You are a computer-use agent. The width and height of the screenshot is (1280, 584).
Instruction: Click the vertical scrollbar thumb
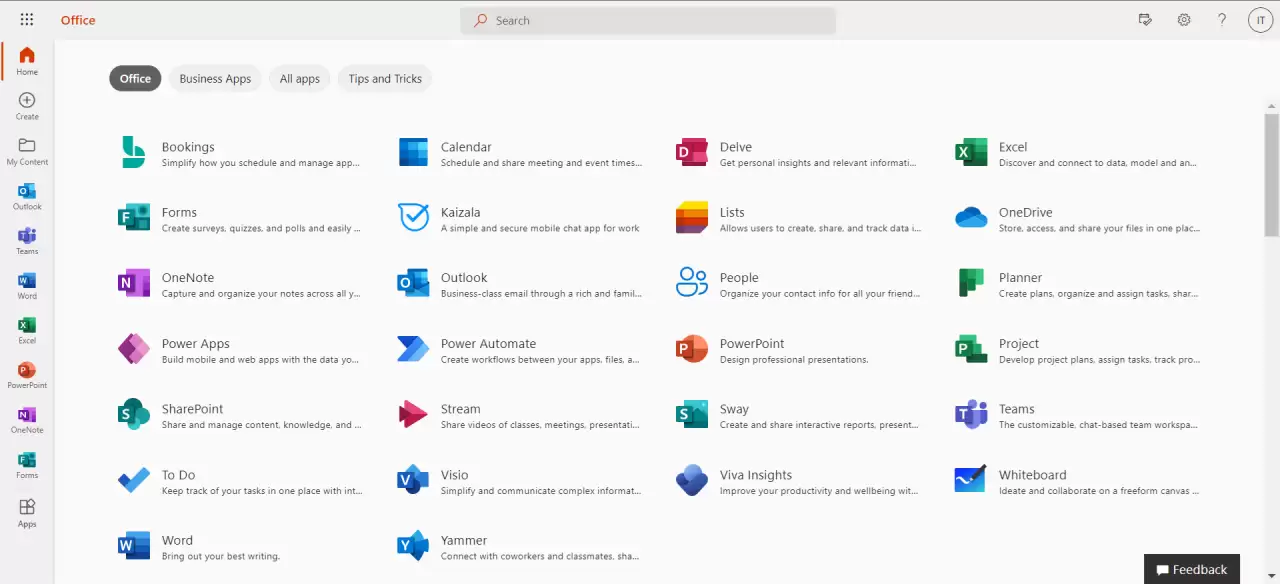1270,175
